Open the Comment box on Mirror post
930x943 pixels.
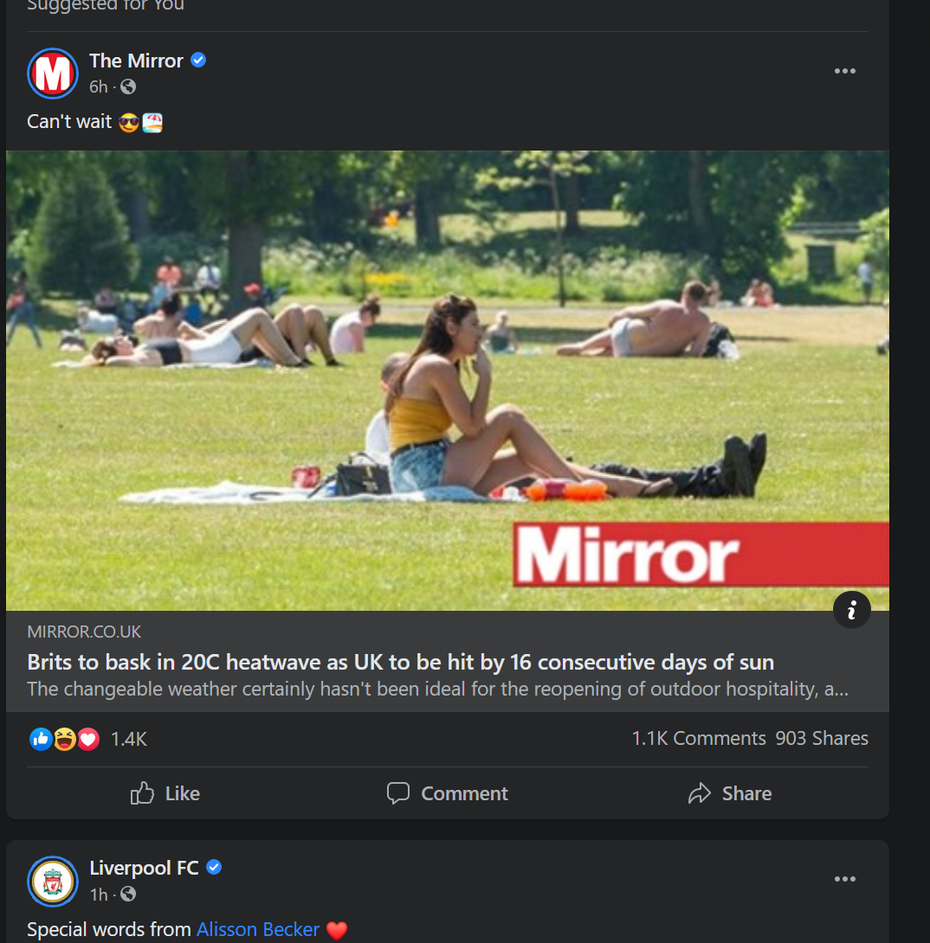point(447,793)
